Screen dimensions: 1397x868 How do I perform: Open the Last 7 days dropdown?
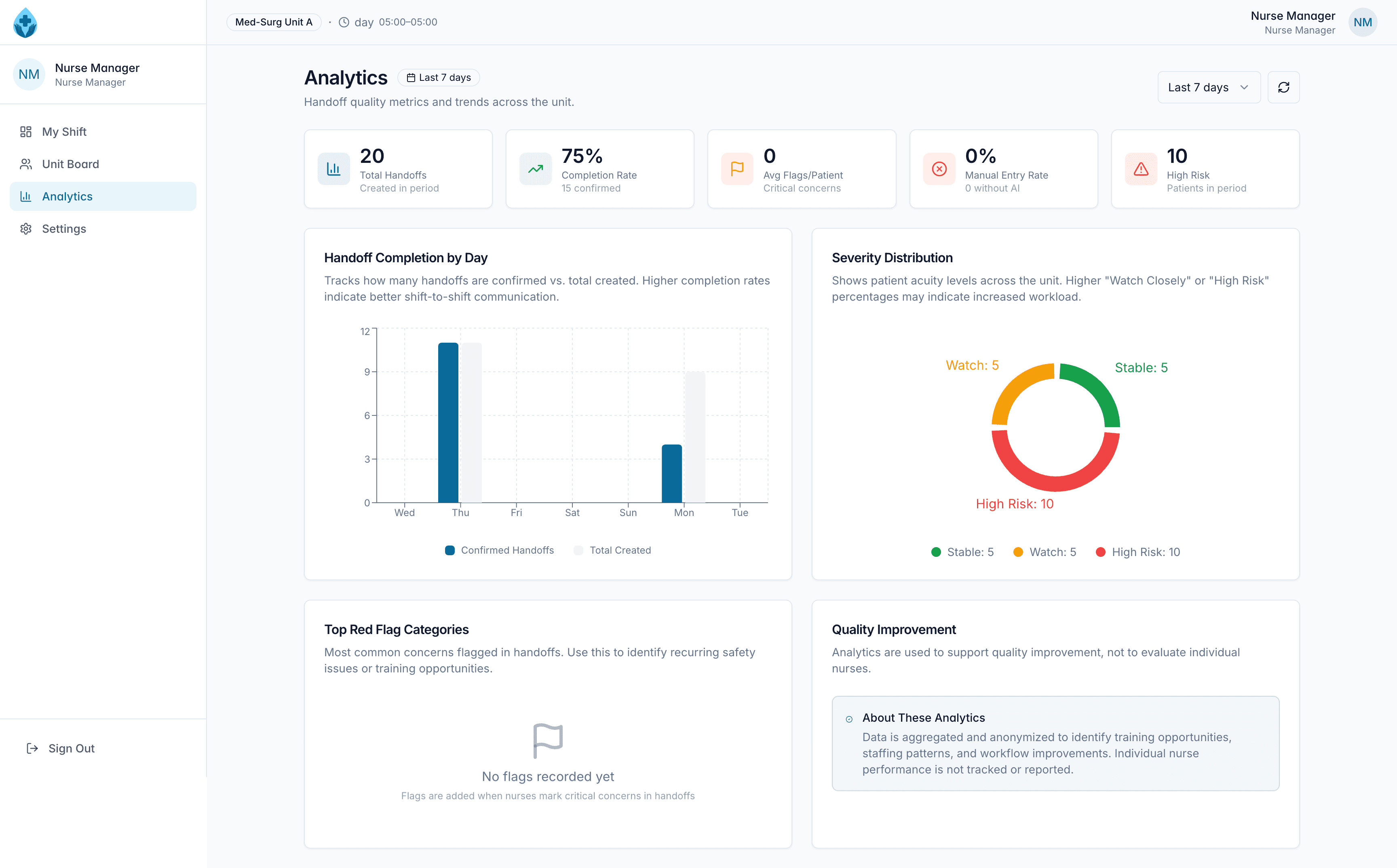(x=1208, y=87)
